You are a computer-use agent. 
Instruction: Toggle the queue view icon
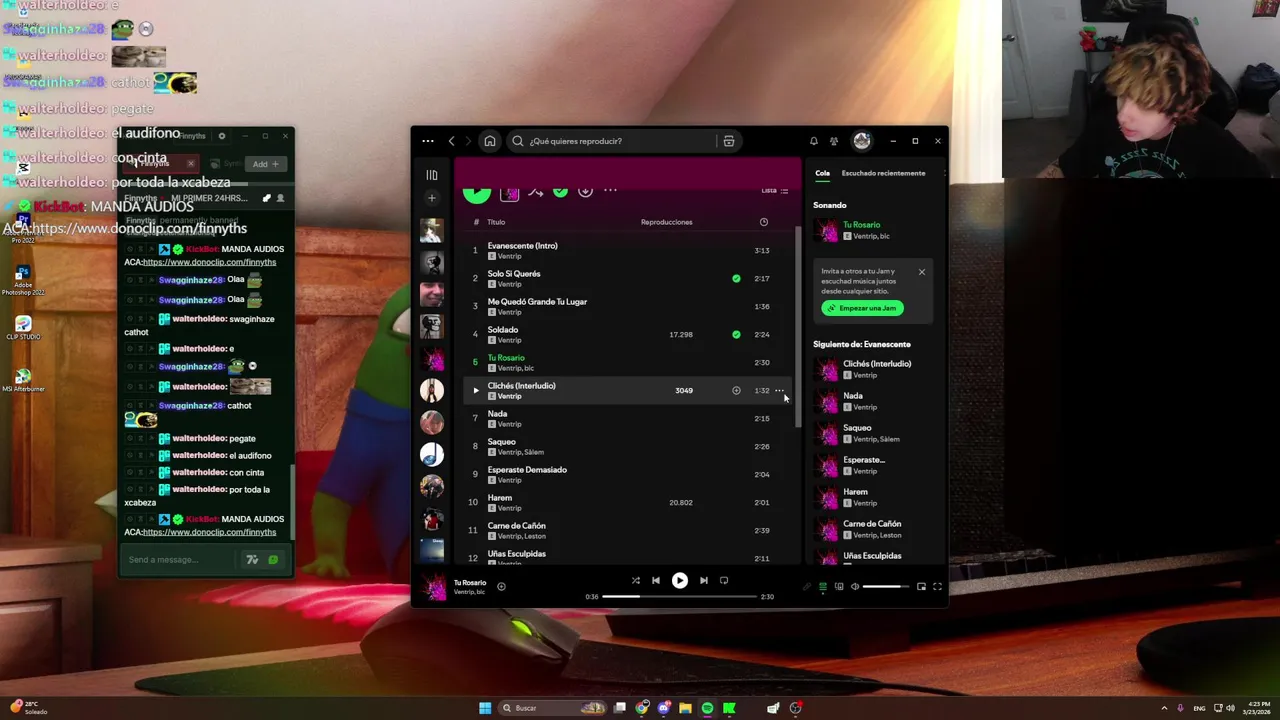pyautogui.click(x=823, y=587)
